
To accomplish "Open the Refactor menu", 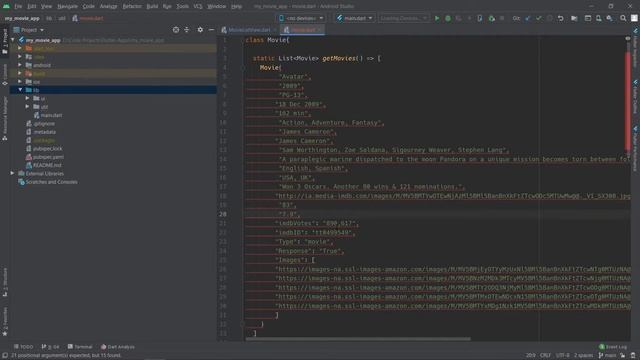I will [x=132, y=6].
